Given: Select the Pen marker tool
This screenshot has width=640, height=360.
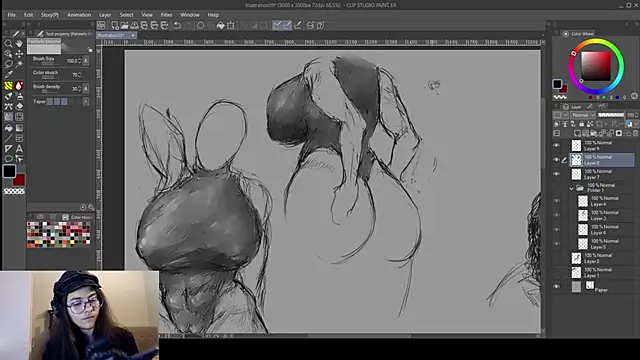Looking at the screenshot, I should tap(8, 96).
